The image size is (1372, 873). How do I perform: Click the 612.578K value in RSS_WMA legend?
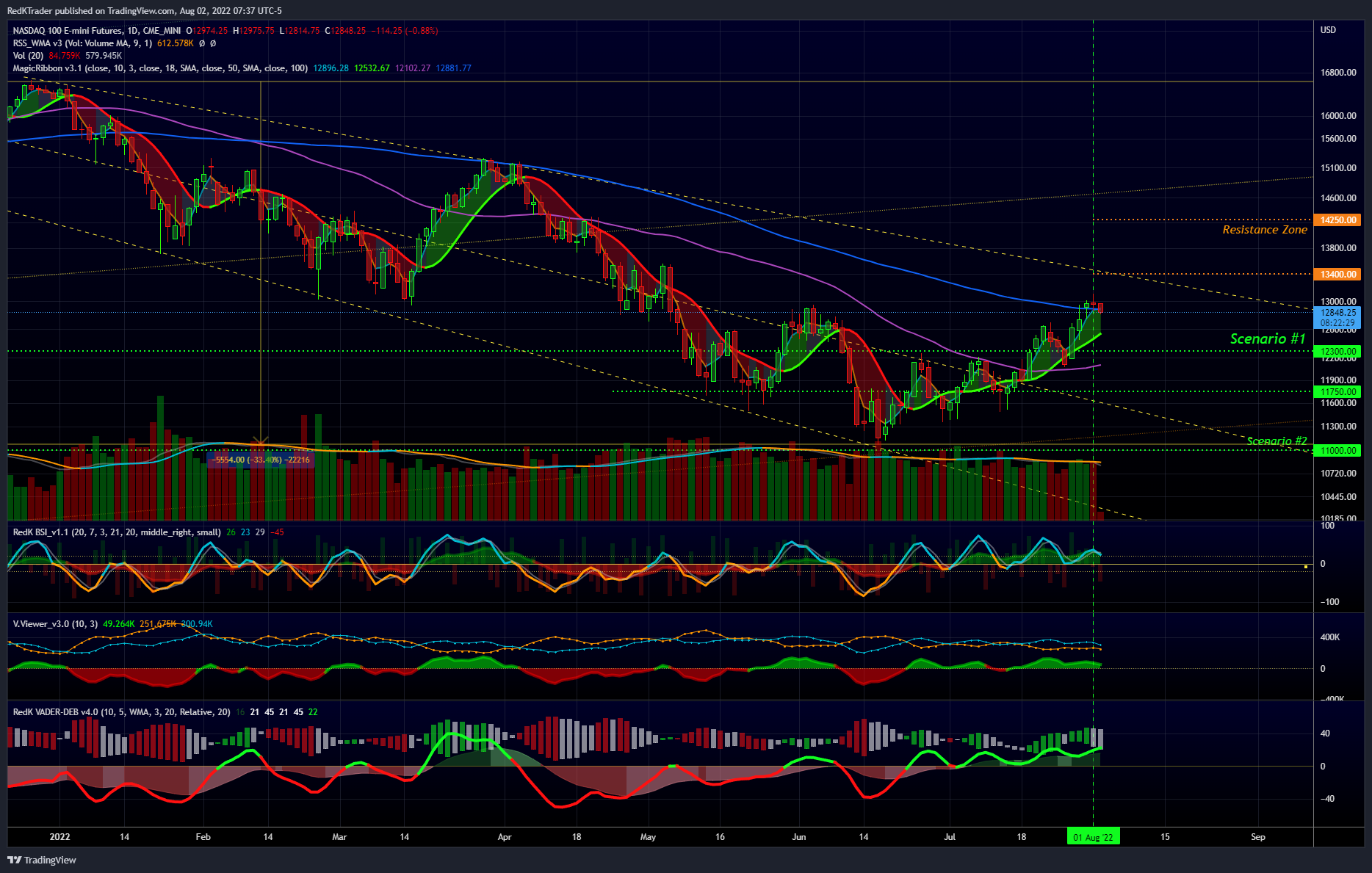(176, 43)
